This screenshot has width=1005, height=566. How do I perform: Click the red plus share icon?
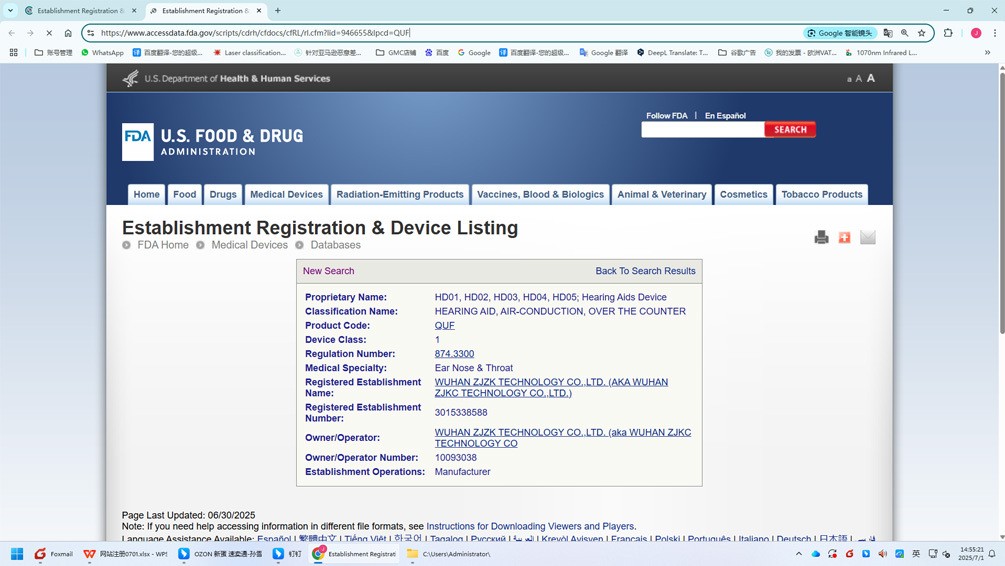click(x=844, y=237)
